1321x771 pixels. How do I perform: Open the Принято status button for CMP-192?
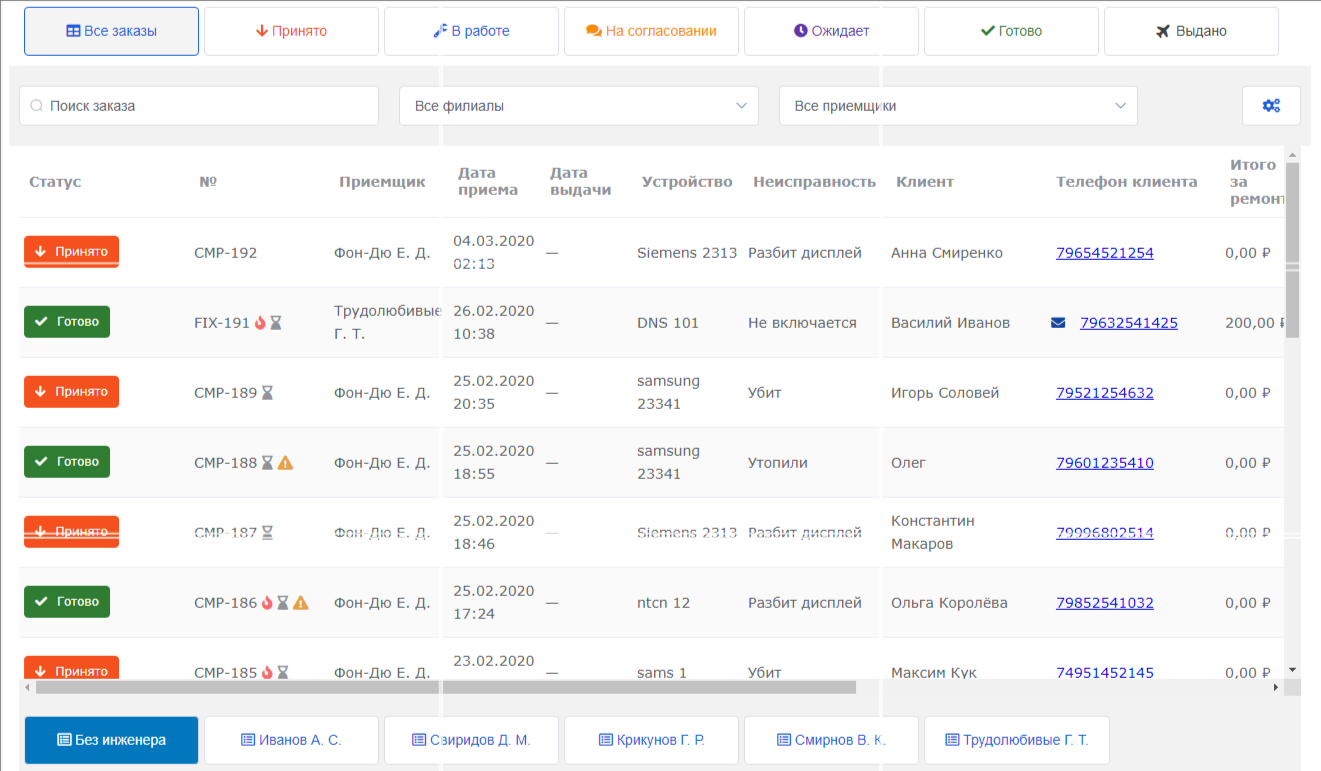(71, 252)
